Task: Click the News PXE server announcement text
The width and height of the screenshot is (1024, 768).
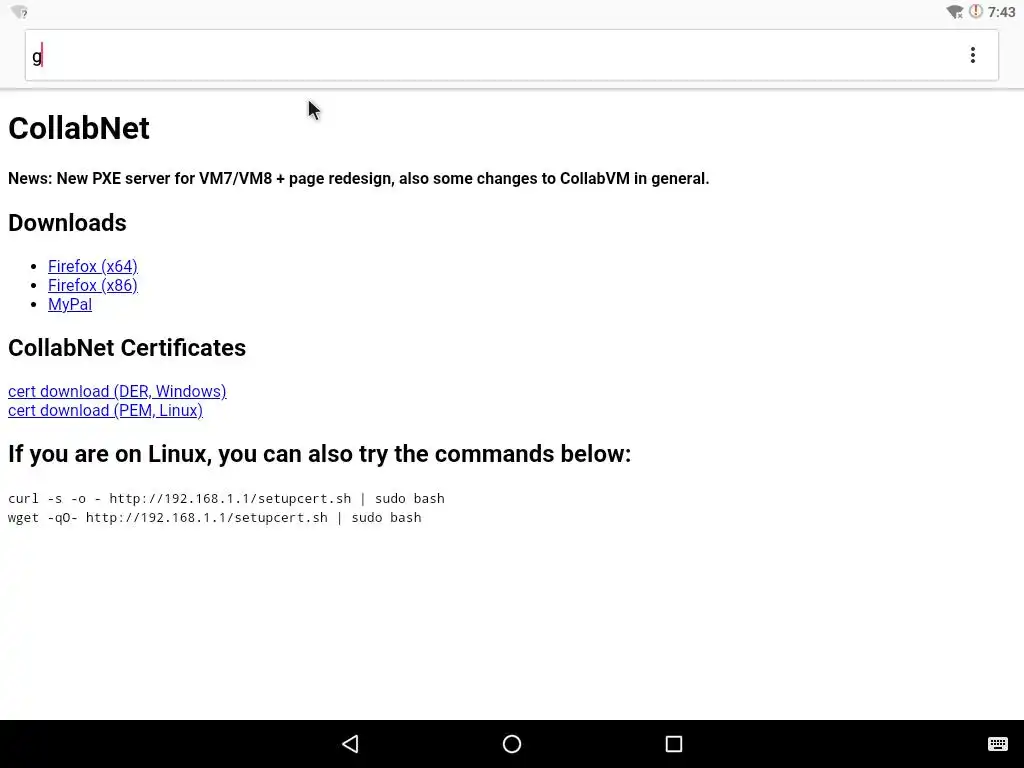Action: click(359, 178)
